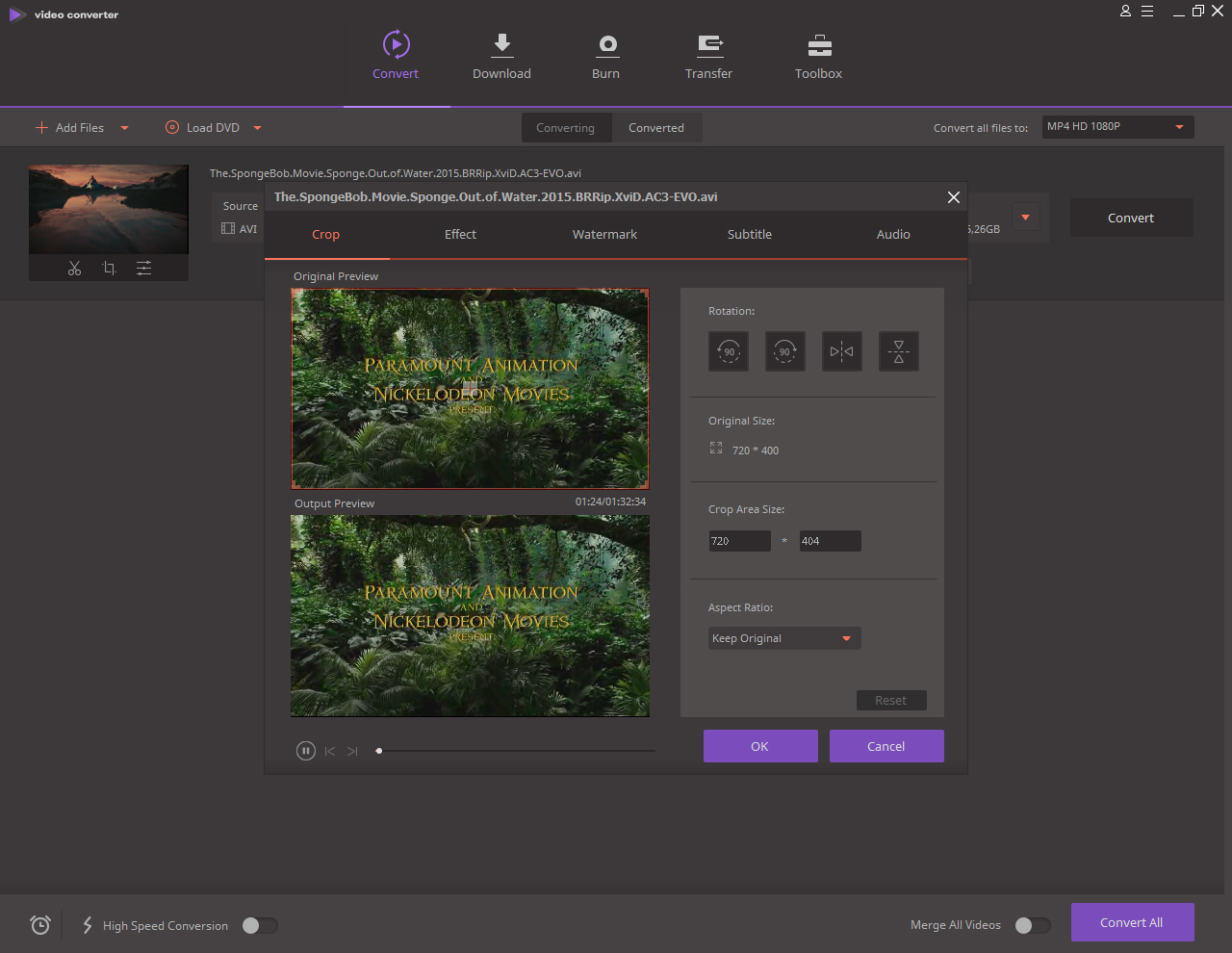The image size is (1232, 953).
Task: Click the Convert All button
Action: [x=1132, y=922]
